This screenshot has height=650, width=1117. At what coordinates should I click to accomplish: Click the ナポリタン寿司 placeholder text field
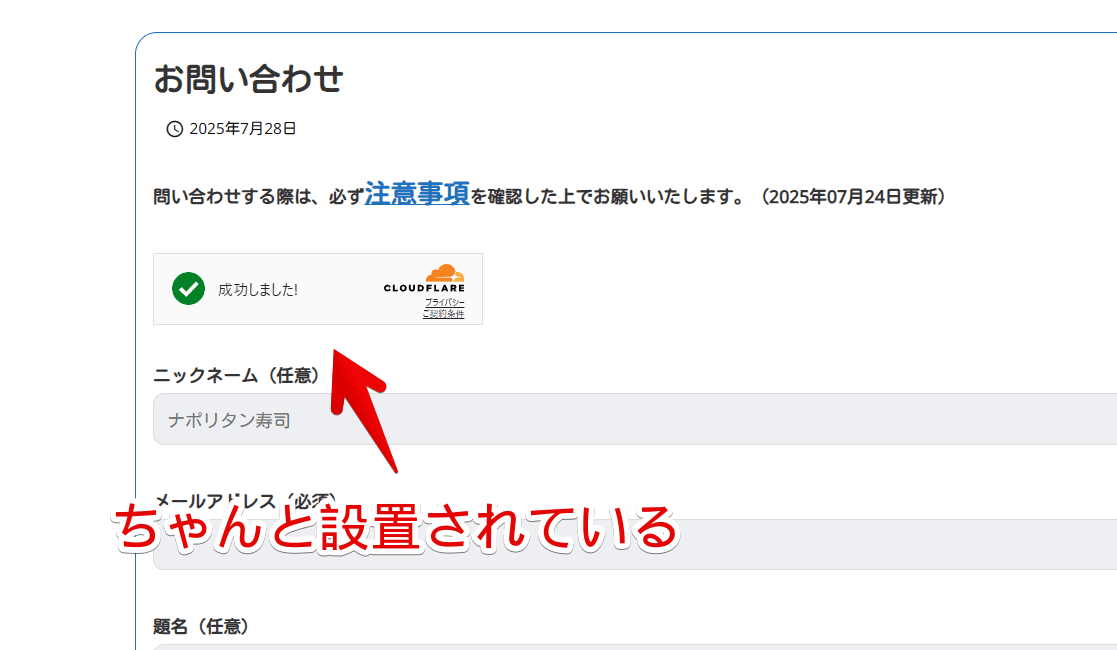[x=228, y=419]
